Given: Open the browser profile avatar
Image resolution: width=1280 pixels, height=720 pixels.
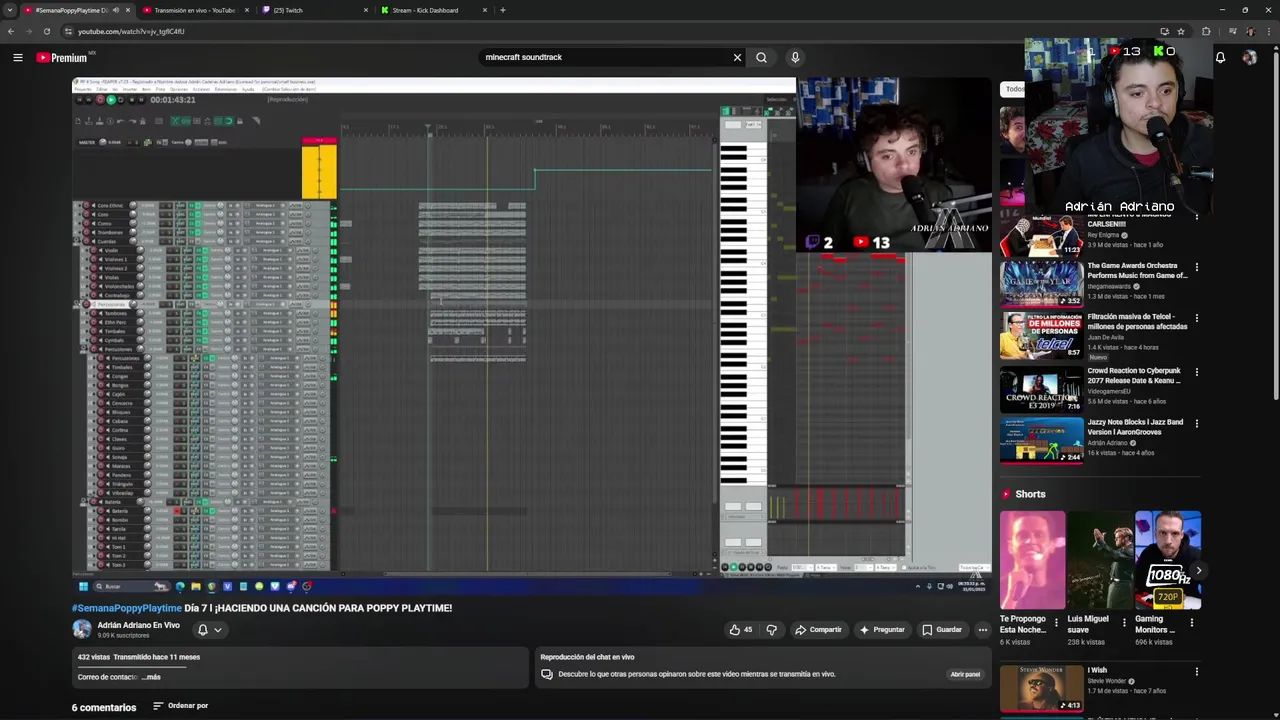Looking at the screenshot, I should pyautogui.click(x=1250, y=31).
